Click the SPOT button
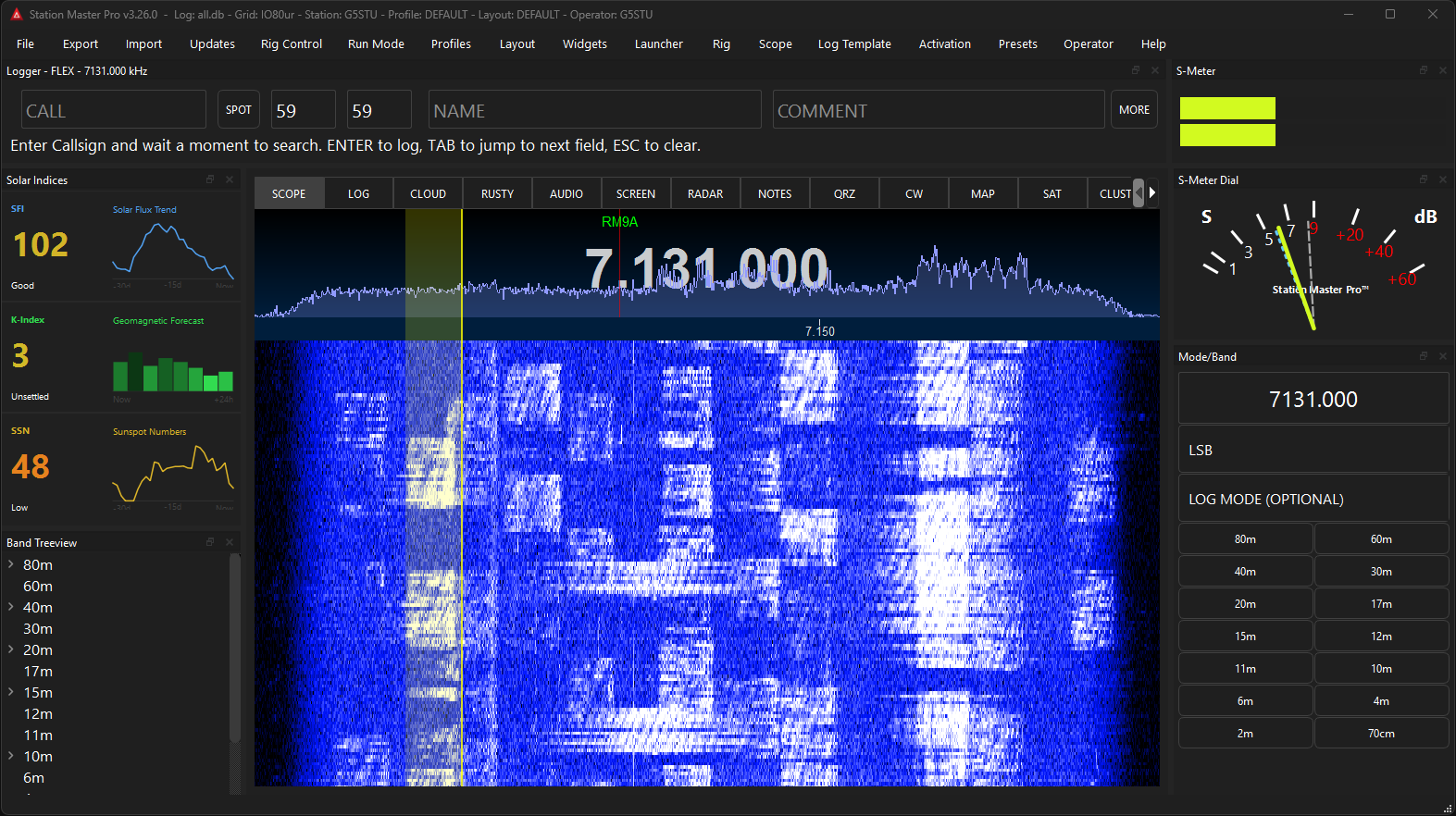Image resolution: width=1456 pixels, height=816 pixels. 239,110
